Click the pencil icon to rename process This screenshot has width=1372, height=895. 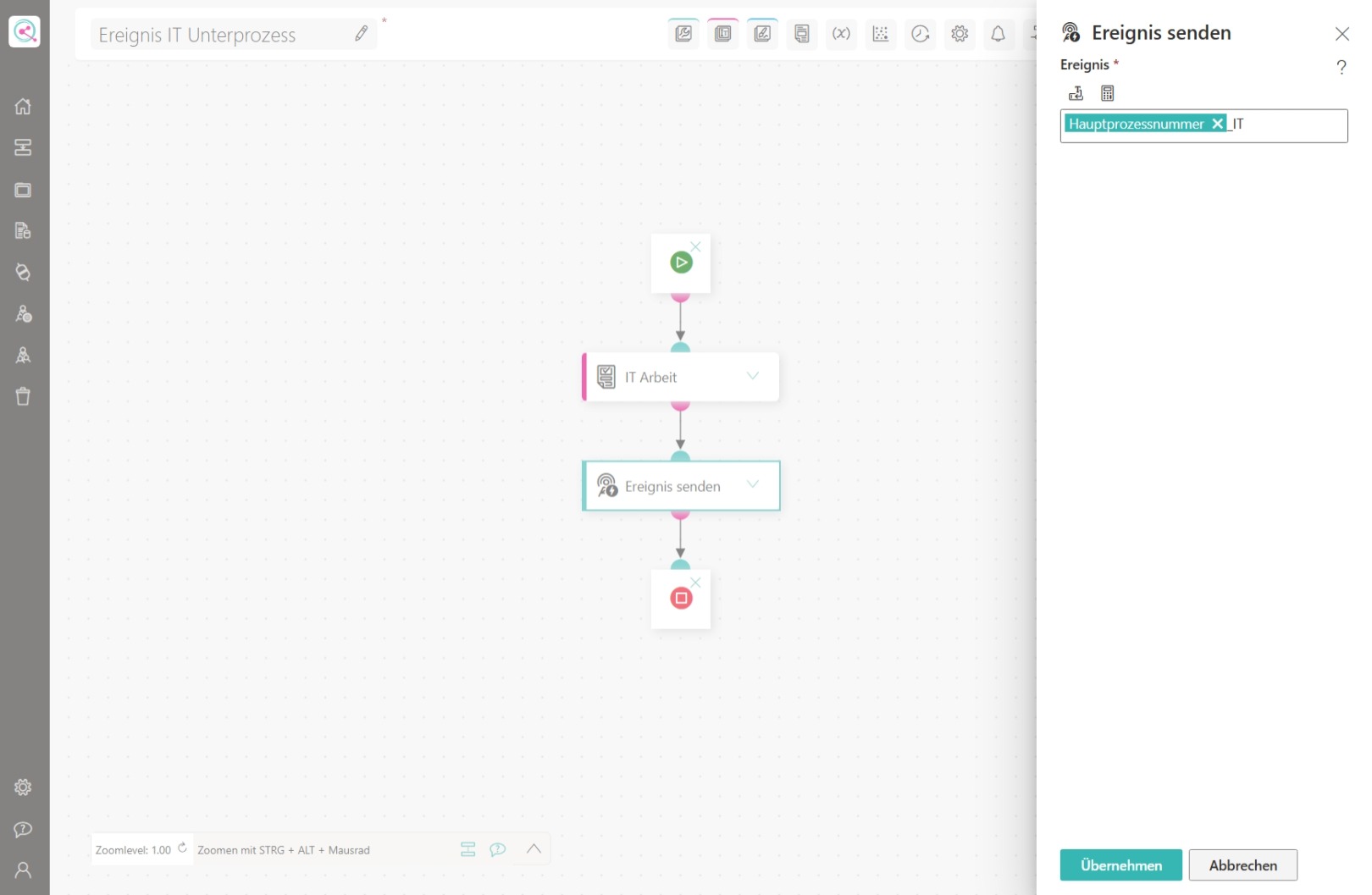point(362,34)
